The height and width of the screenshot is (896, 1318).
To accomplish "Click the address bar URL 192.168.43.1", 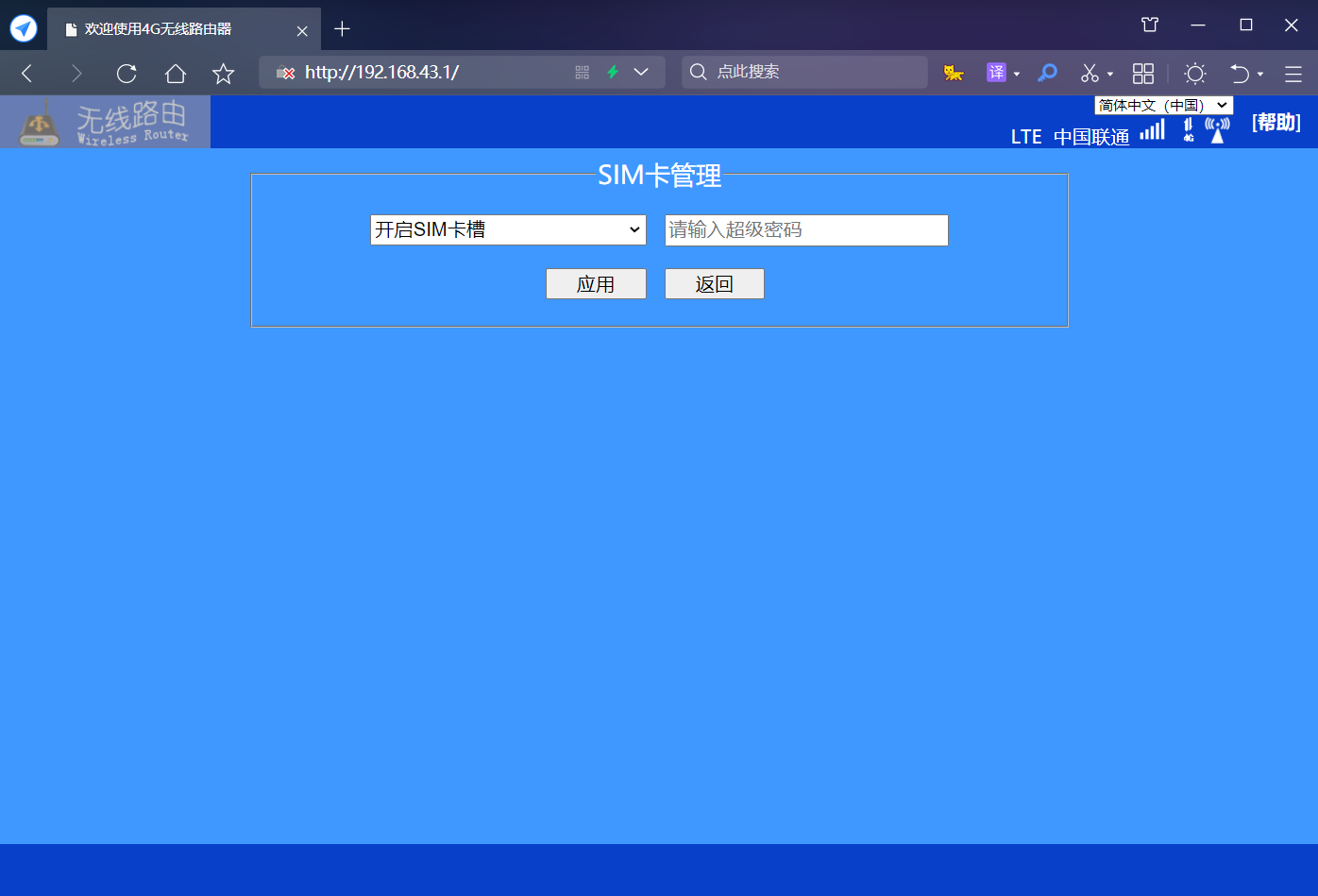I will coord(381,73).
